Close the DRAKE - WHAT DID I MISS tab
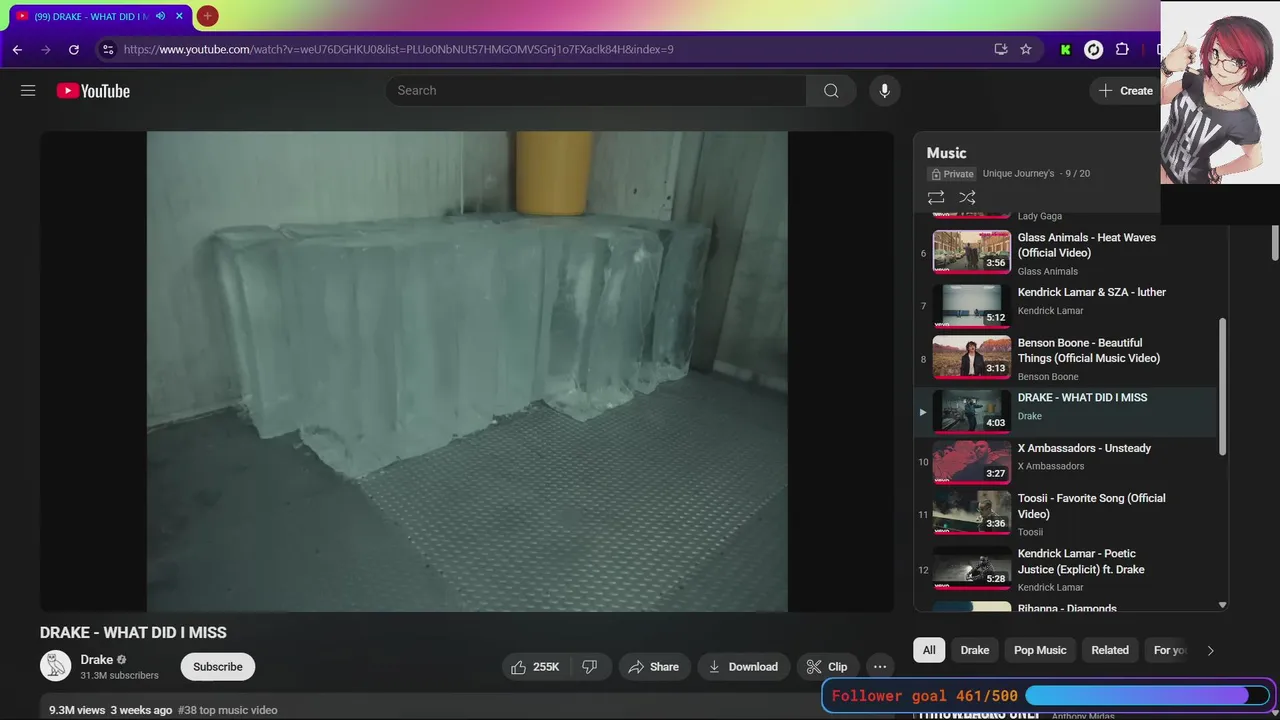The image size is (1280, 720). (x=177, y=16)
